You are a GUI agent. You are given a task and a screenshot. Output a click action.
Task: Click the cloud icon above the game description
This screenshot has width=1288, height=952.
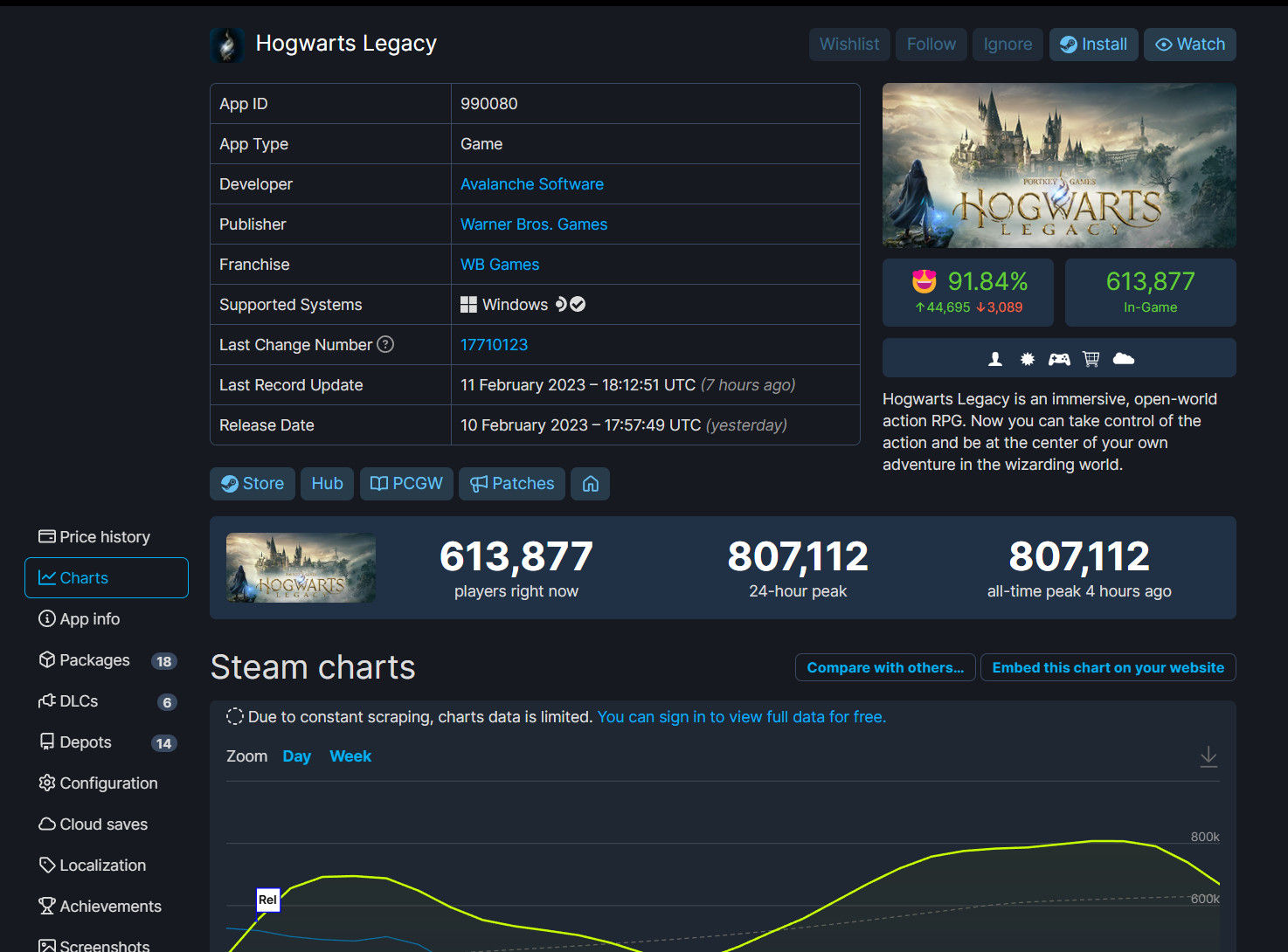coord(1123,358)
